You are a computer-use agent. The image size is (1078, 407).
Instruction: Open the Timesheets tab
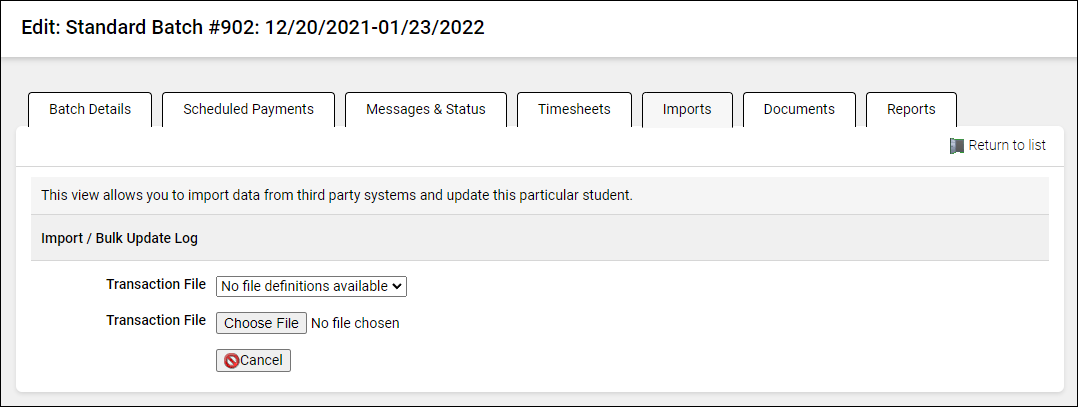click(x=574, y=110)
